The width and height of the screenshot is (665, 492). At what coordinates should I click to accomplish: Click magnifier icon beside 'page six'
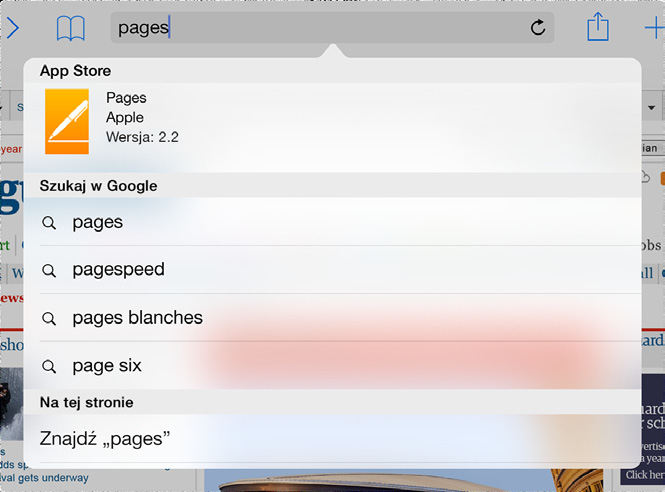[49, 366]
